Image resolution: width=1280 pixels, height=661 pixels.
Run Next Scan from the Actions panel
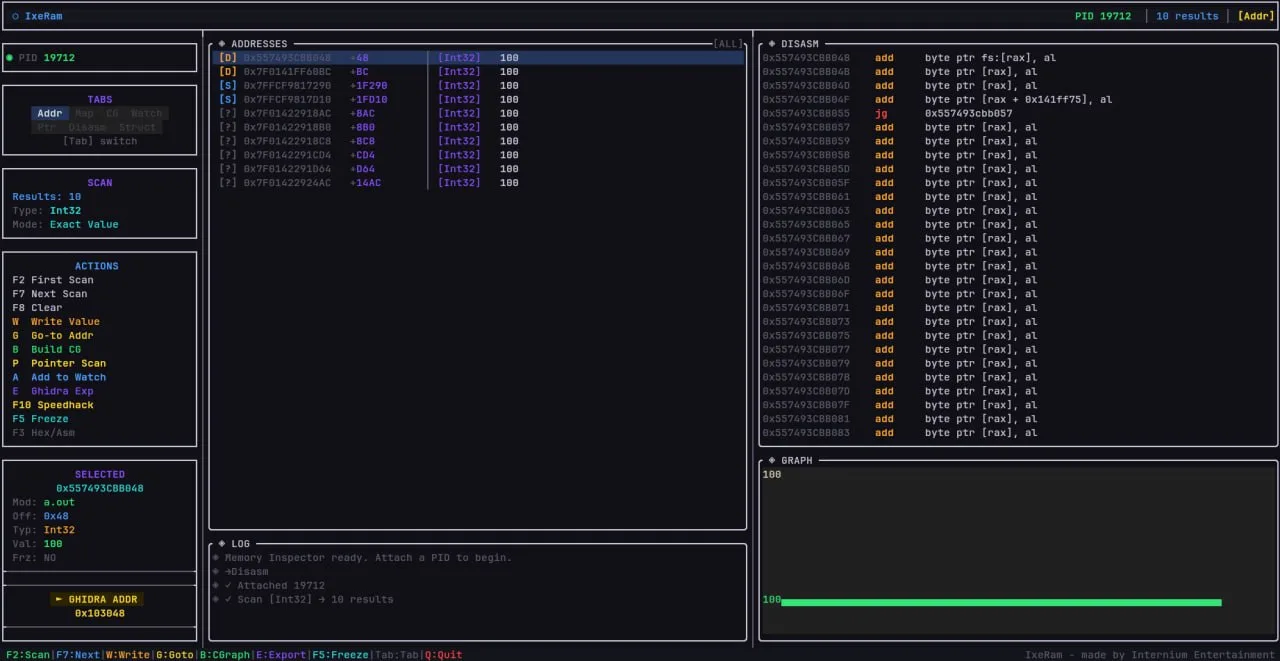50,294
